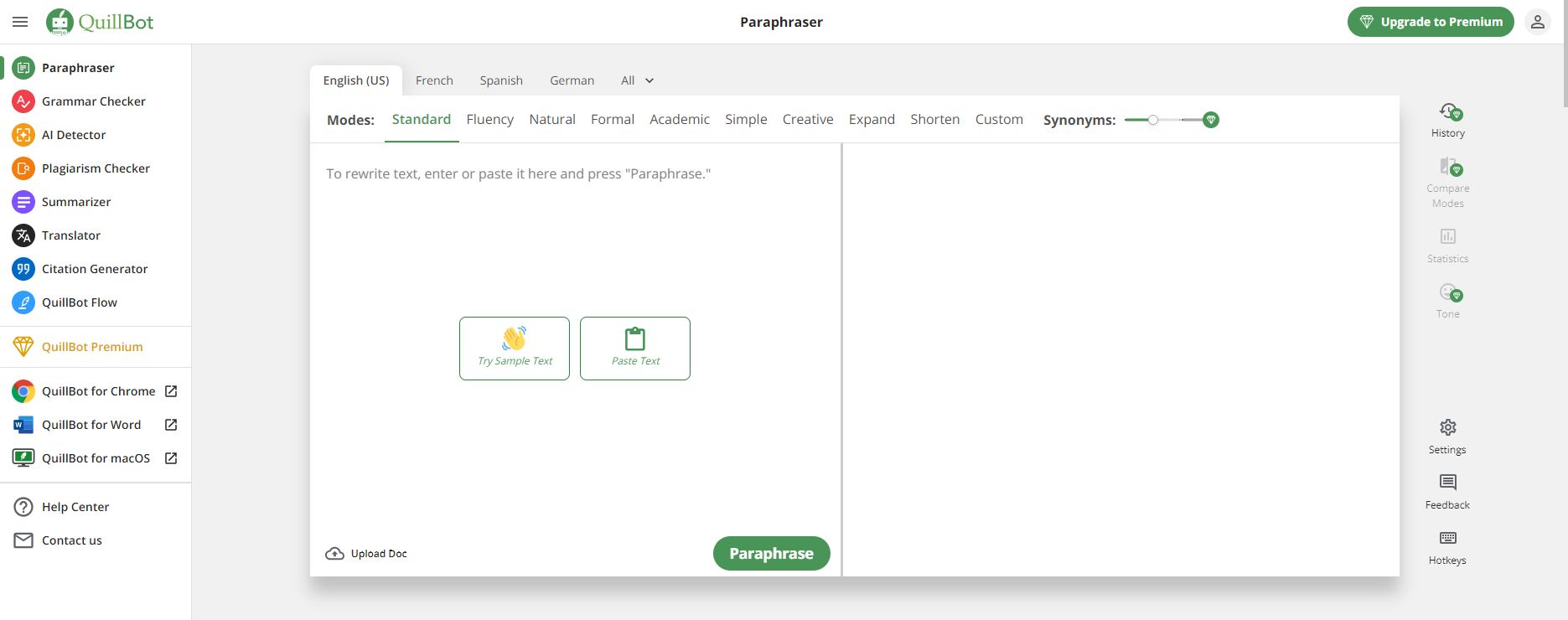Switch to German language tab

point(572,80)
